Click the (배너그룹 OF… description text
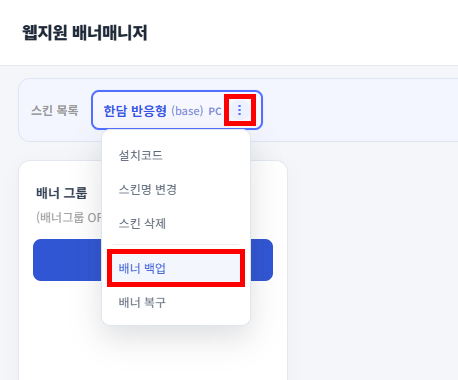The width and height of the screenshot is (458, 380). [69, 217]
